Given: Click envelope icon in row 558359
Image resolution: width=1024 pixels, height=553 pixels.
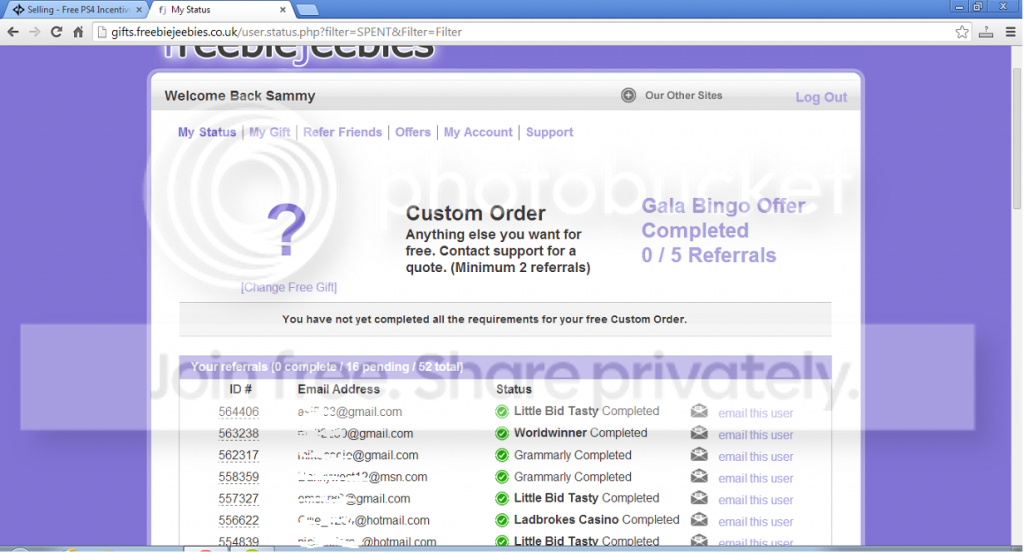Looking at the screenshot, I should tap(699, 476).
